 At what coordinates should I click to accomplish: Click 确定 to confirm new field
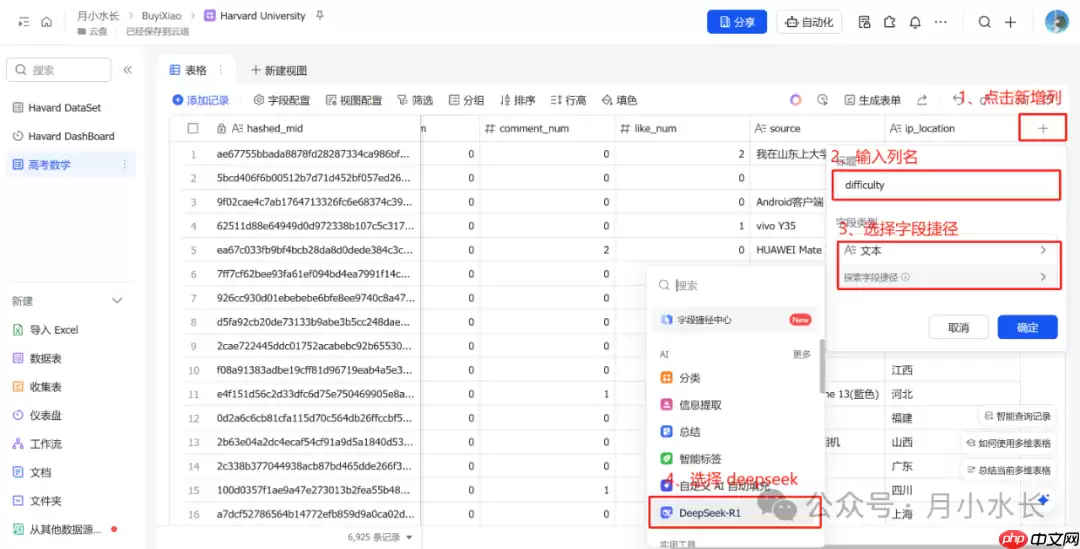(x=1027, y=327)
